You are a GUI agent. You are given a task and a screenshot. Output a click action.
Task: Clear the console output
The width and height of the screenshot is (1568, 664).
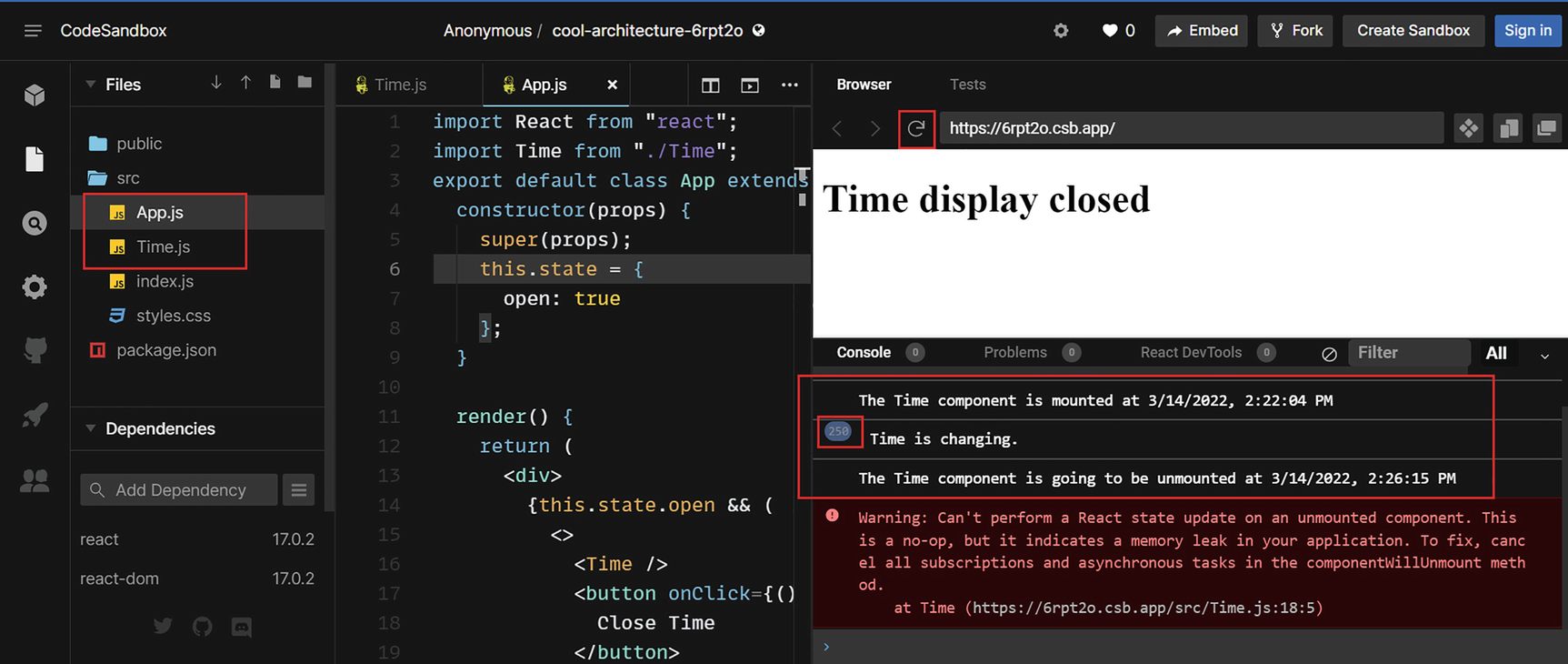point(1329,354)
